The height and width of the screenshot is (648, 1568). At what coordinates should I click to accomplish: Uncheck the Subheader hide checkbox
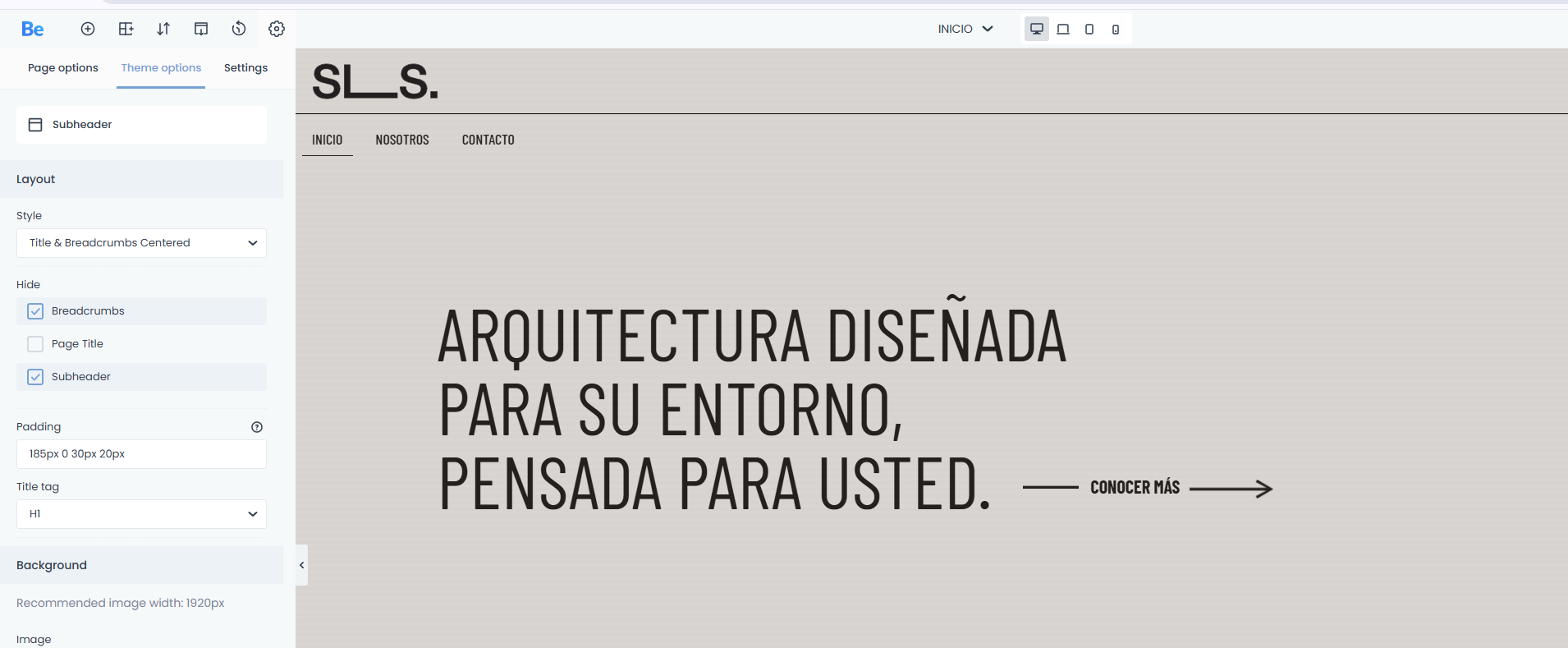pyautogui.click(x=35, y=377)
